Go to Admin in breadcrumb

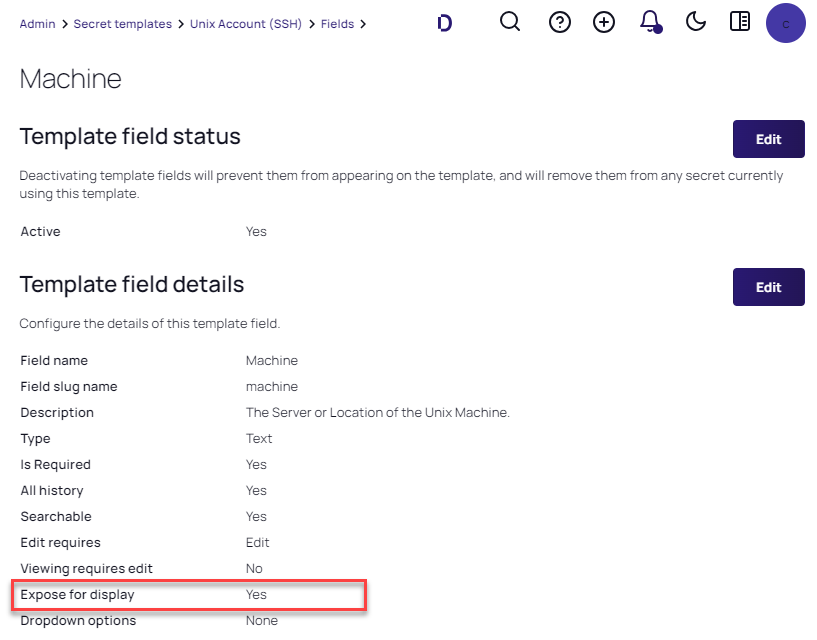pos(37,24)
